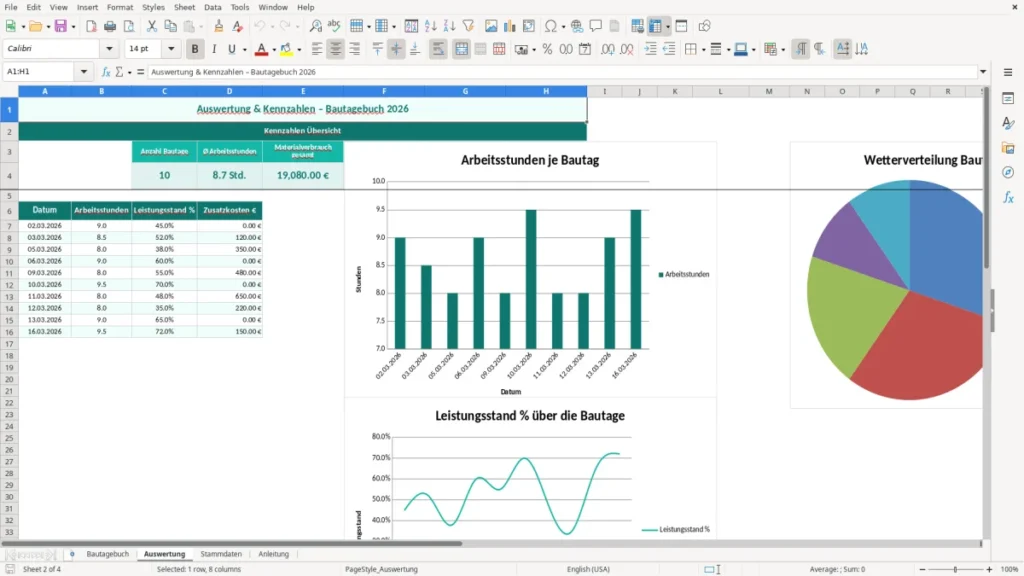Image resolution: width=1024 pixels, height=576 pixels.
Task: Apply the red font color swatch
Action: point(261,49)
